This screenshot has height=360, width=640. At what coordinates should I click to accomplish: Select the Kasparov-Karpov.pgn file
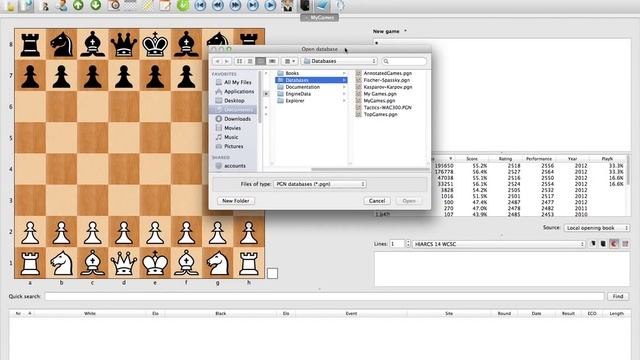[x=388, y=87]
